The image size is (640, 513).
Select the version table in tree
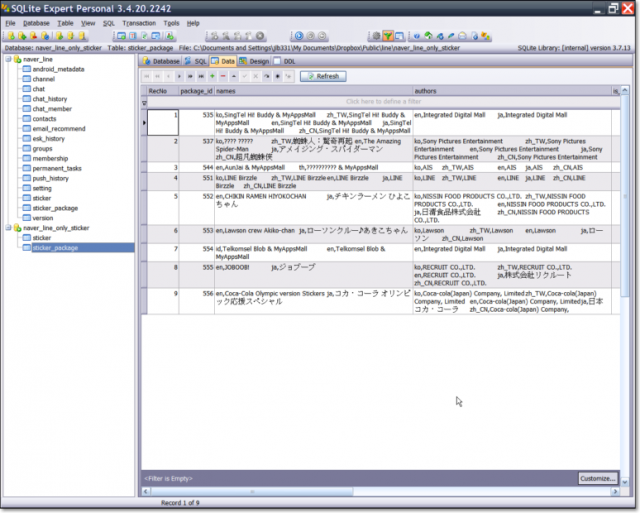click(x=43, y=218)
